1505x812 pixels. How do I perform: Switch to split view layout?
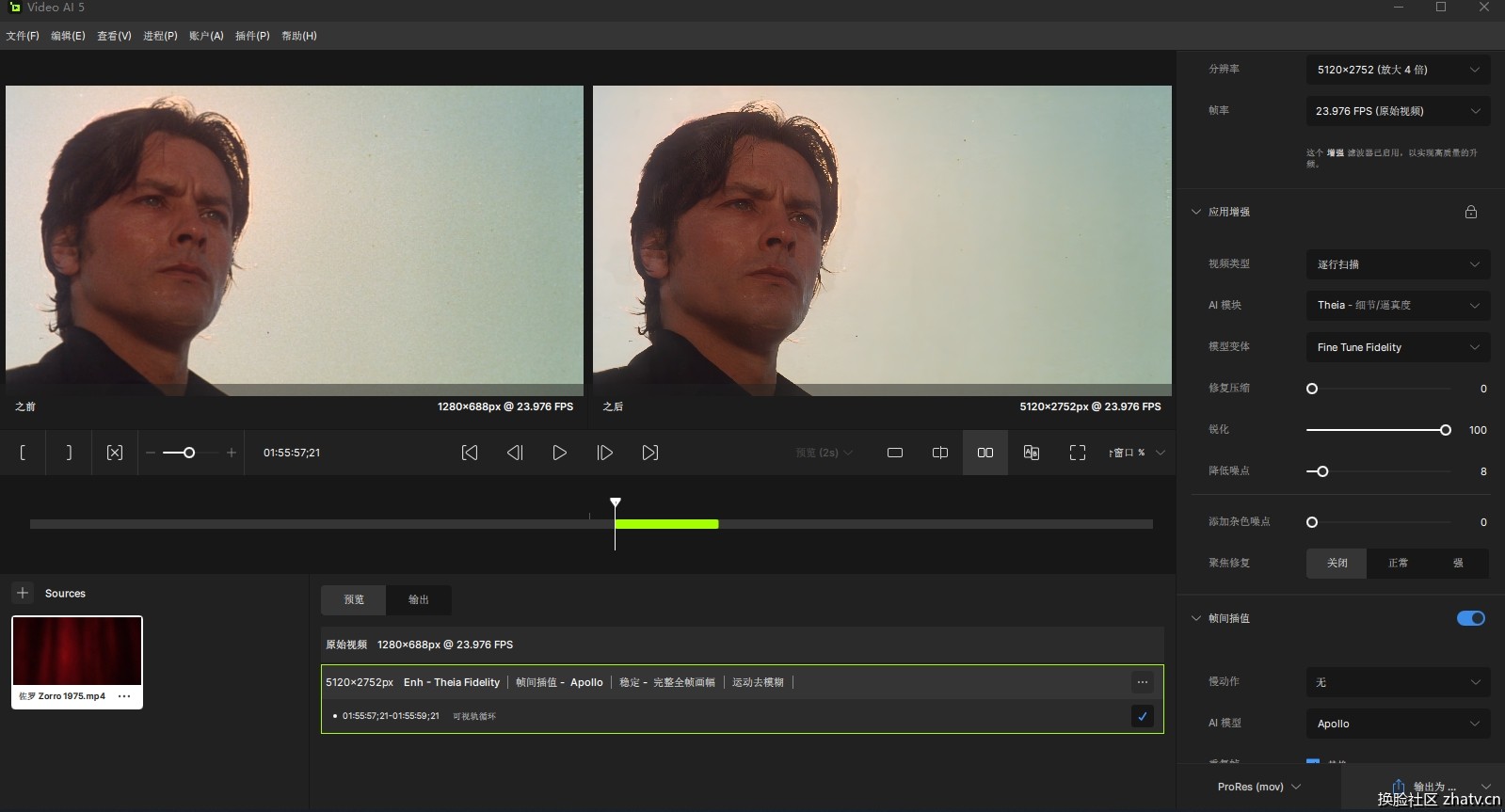point(940,453)
